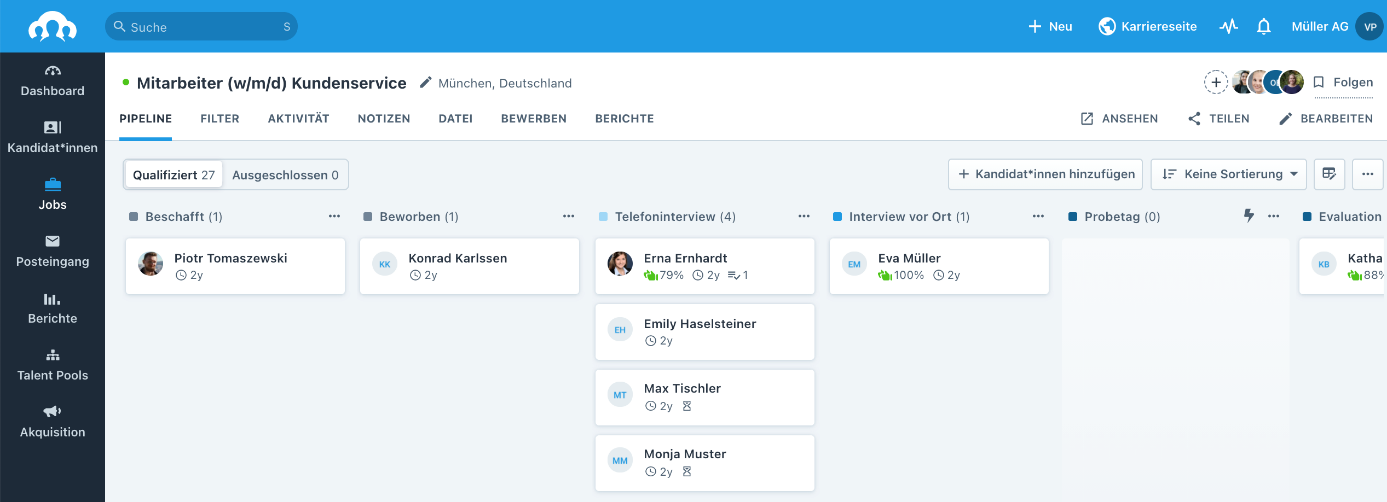1387x502 pixels.
Task: Open the Dashboard from the sidebar
Action: [53, 80]
